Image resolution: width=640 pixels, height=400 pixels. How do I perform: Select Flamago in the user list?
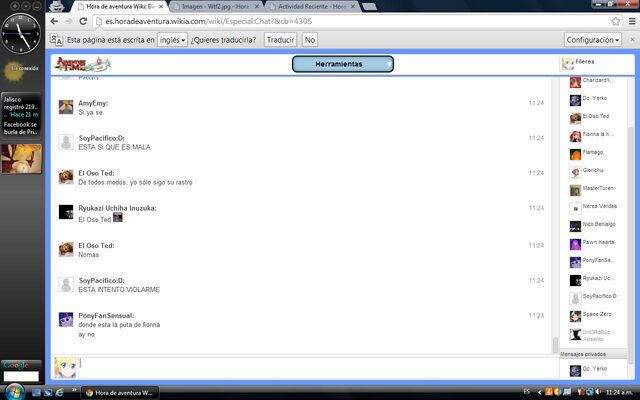tap(593, 153)
